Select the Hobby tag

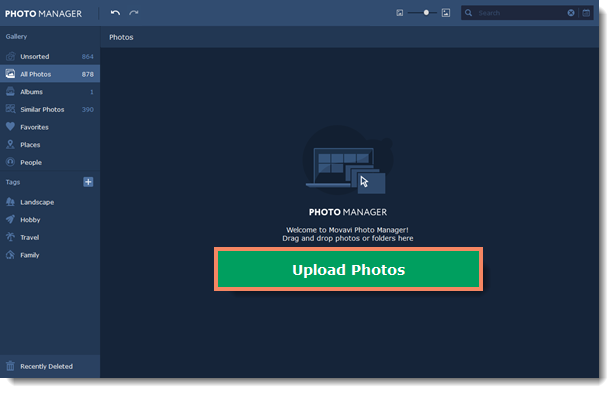[x=50, y=220]
